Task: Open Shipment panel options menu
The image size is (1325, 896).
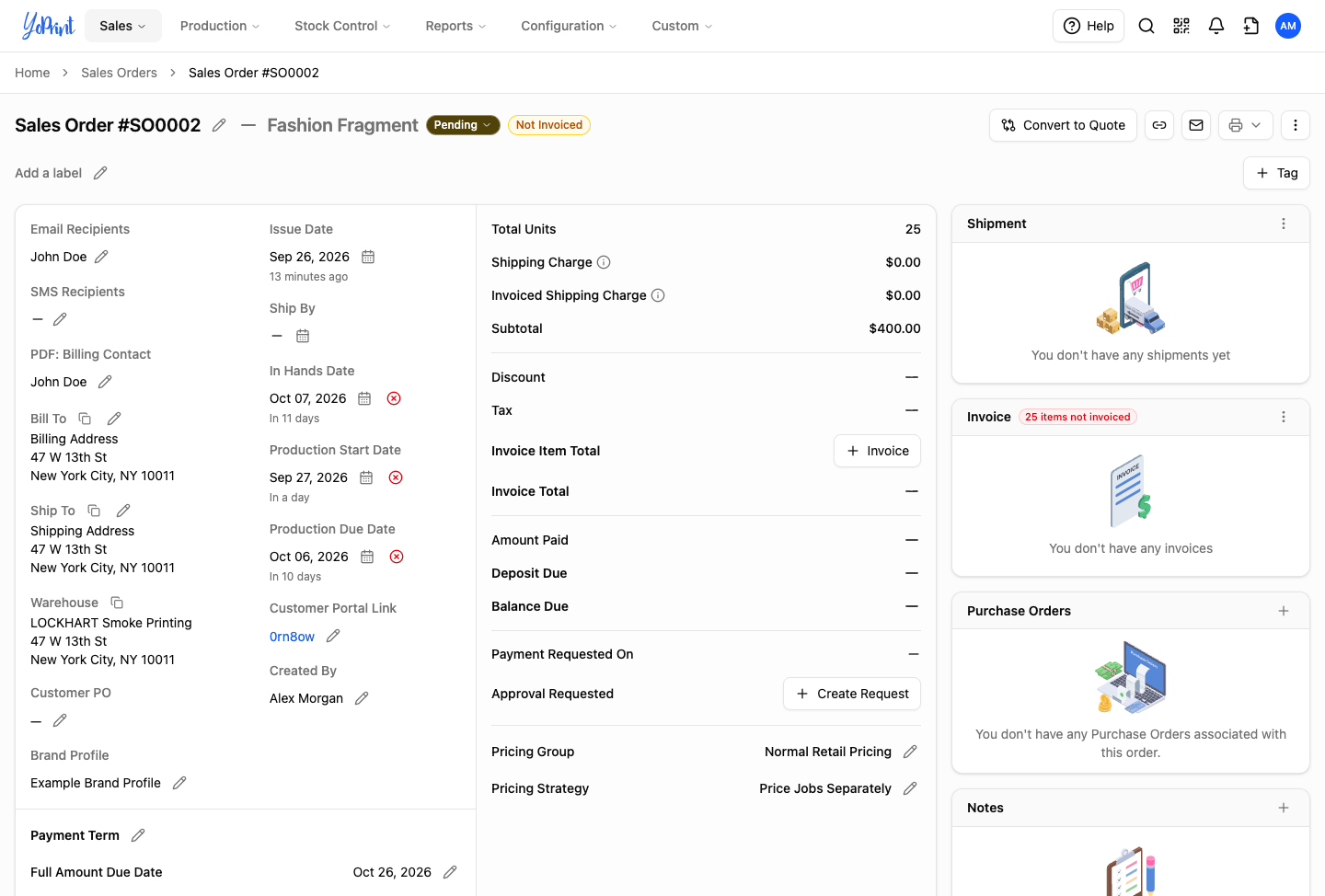Action: (1284, 224)
